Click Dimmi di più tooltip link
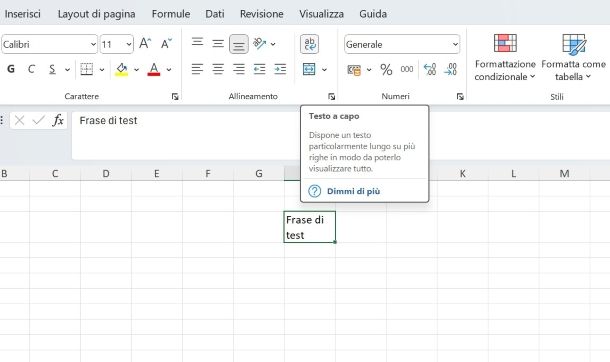 (x=353, y=191)
